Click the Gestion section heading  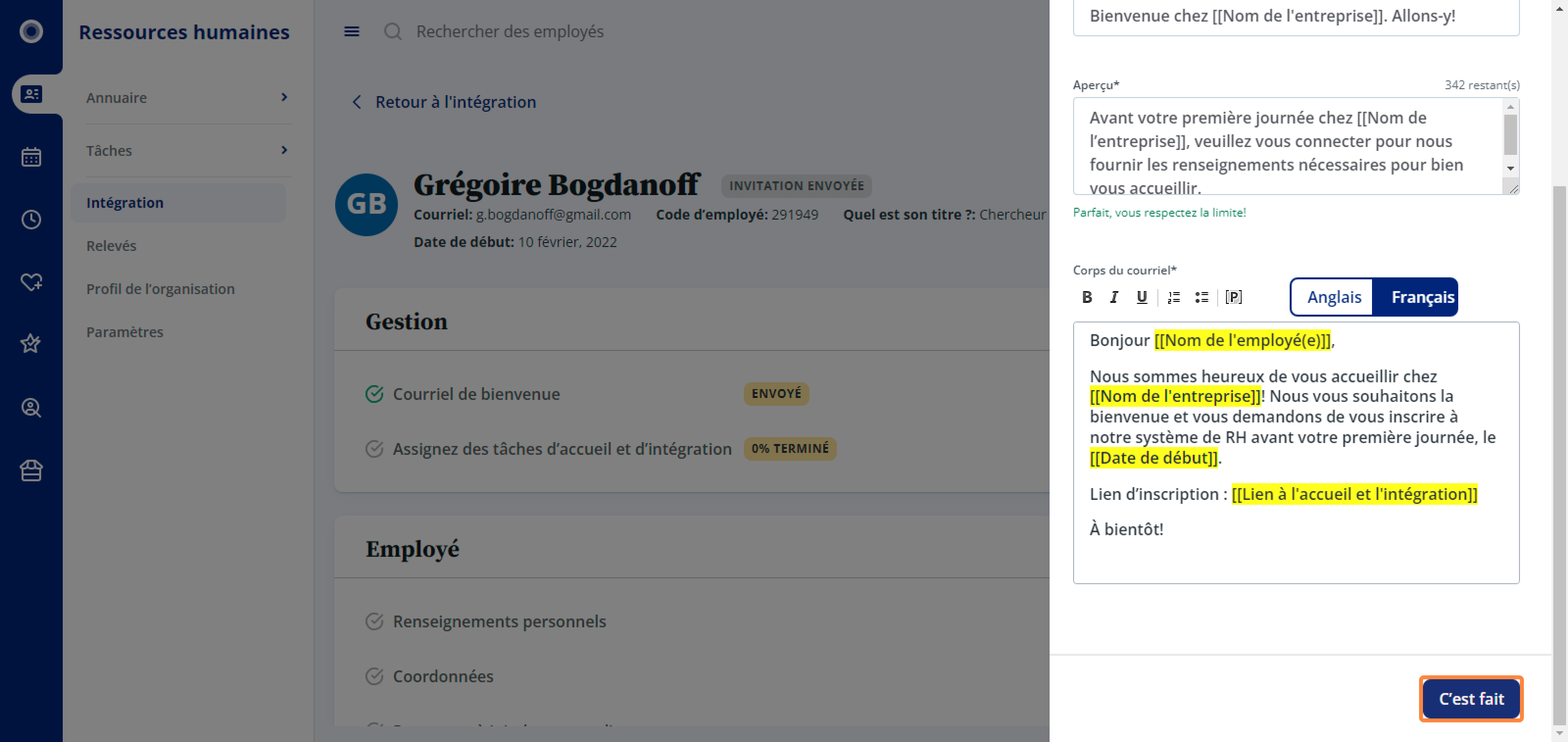pos(406,322)
